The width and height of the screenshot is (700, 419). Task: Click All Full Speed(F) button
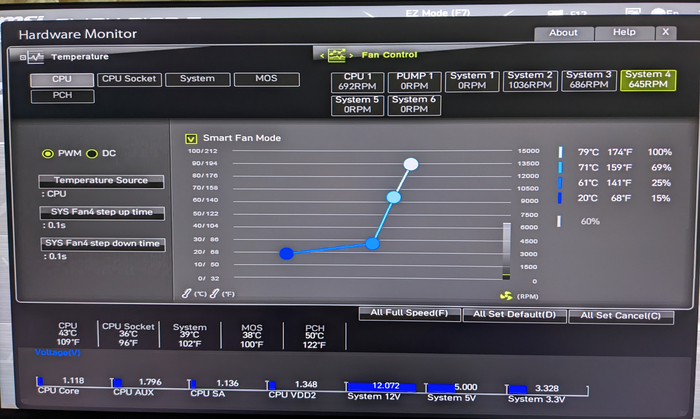pos(409,314)
